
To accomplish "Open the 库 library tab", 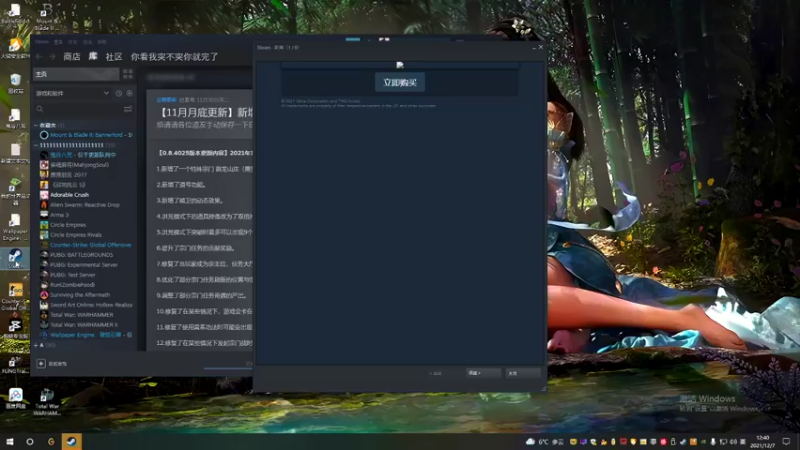I will point(93,56).
